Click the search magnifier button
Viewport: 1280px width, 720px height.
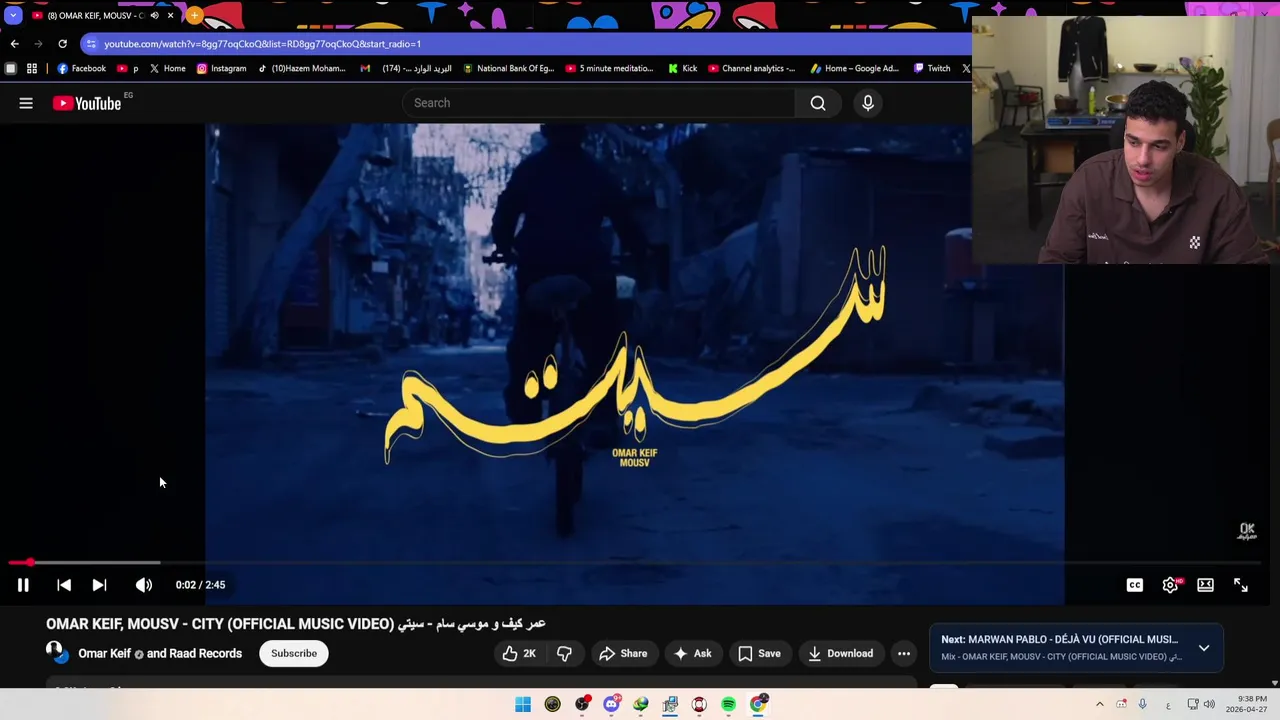click(818, 103)
